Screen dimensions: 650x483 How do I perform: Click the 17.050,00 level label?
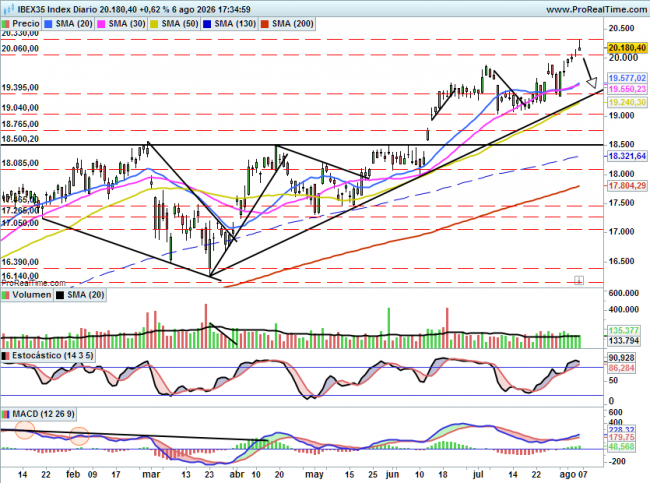point(20,223)
